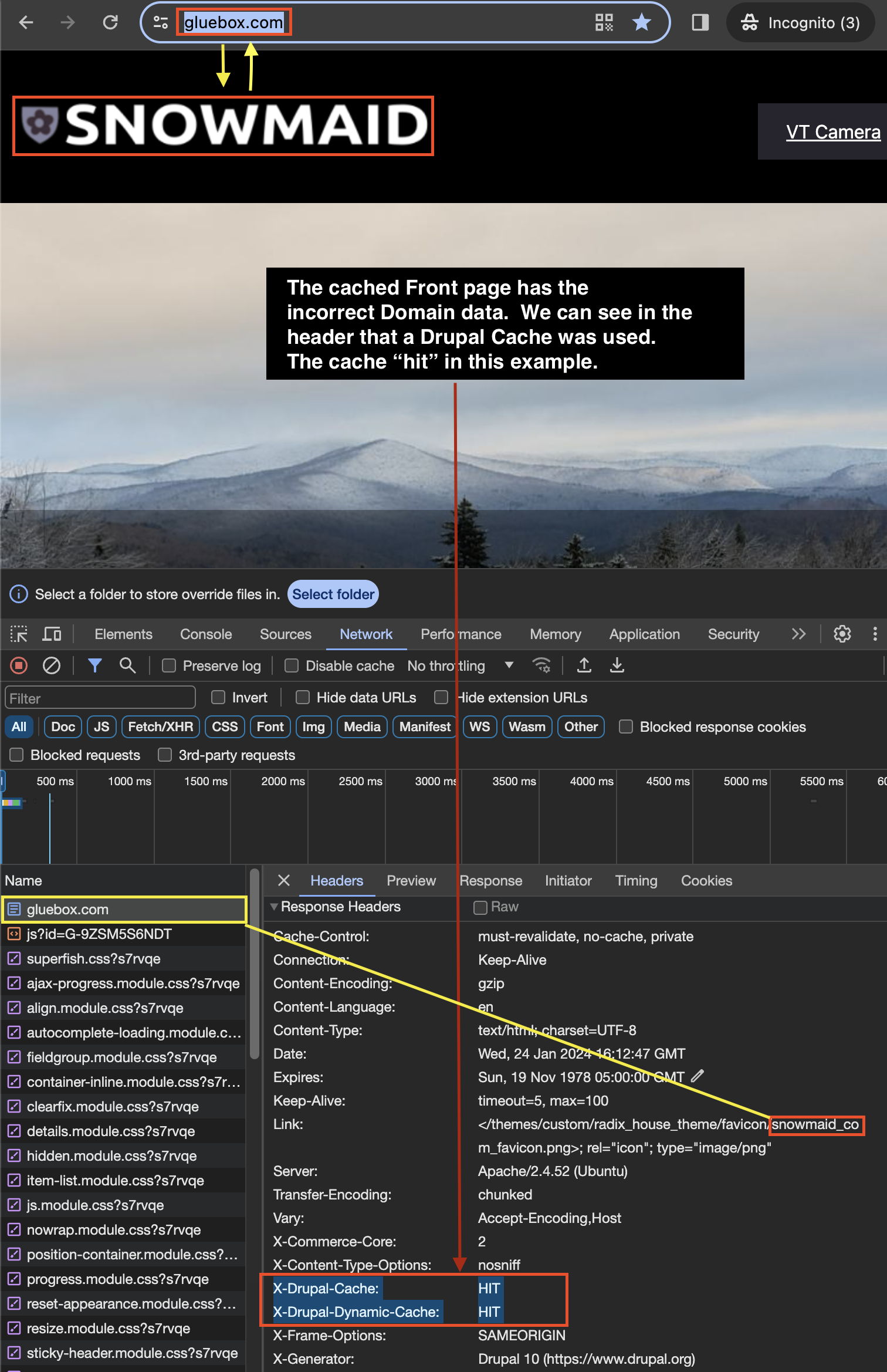Edit the Expires header pencil icon
Screen dimensions: 887x1372
click(697, 1076)
